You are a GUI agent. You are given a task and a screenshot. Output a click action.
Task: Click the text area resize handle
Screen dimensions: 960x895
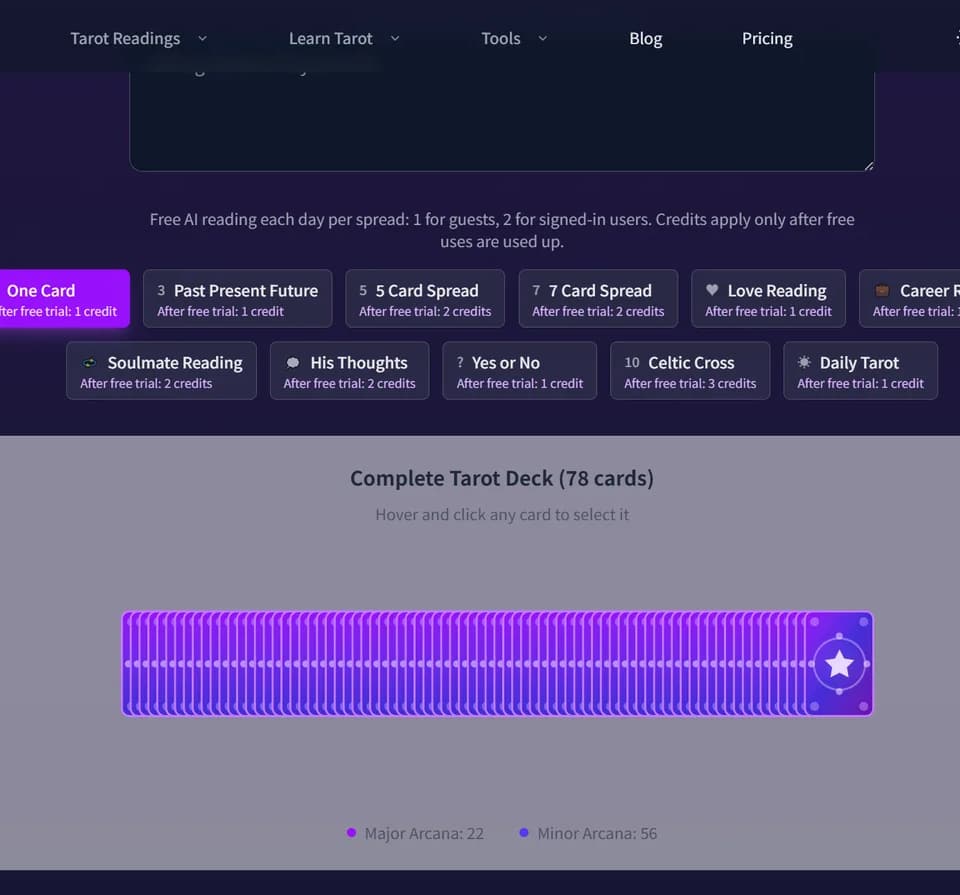[869, 166]
